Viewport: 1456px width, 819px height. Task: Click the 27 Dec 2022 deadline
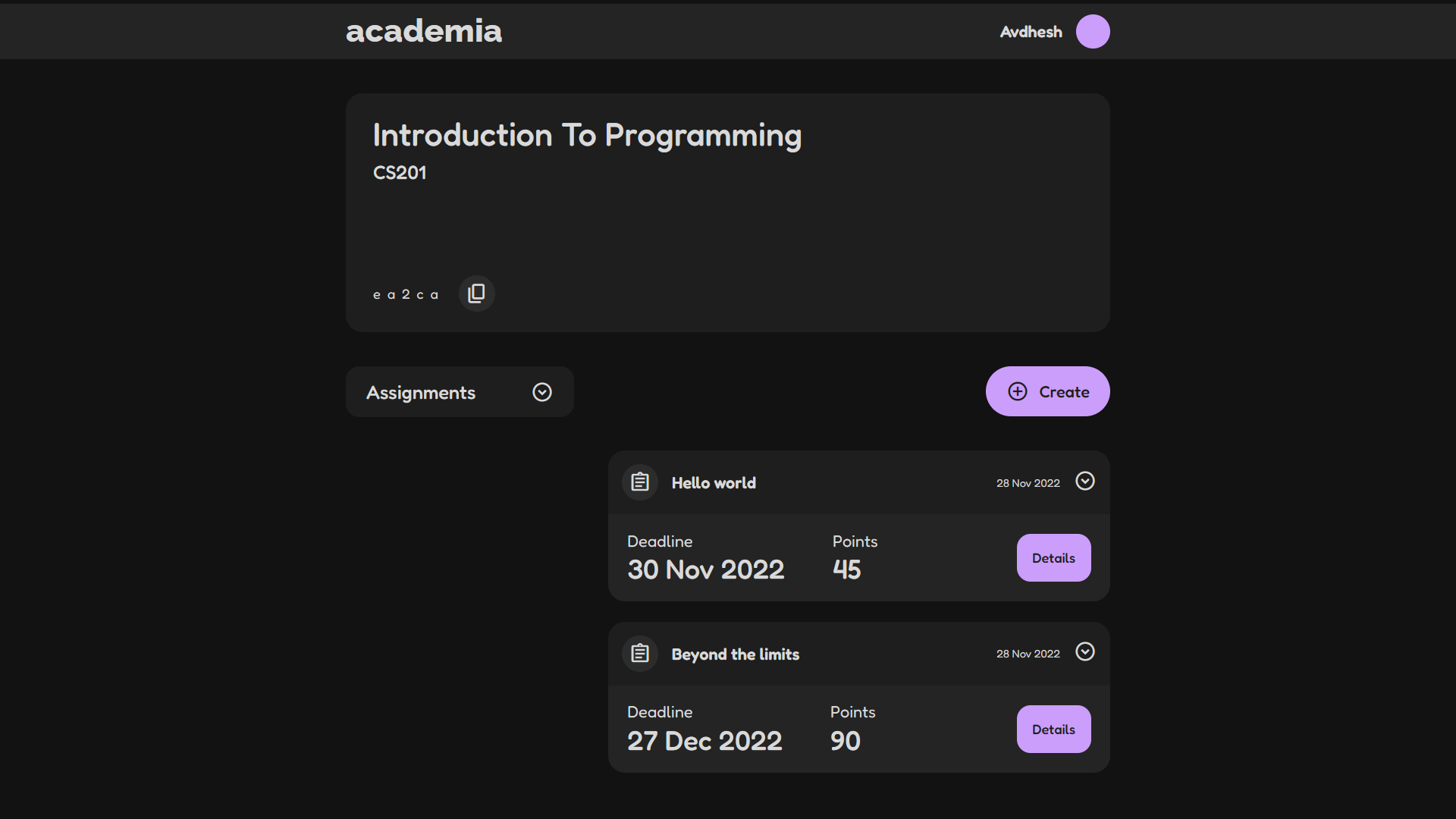704,741
